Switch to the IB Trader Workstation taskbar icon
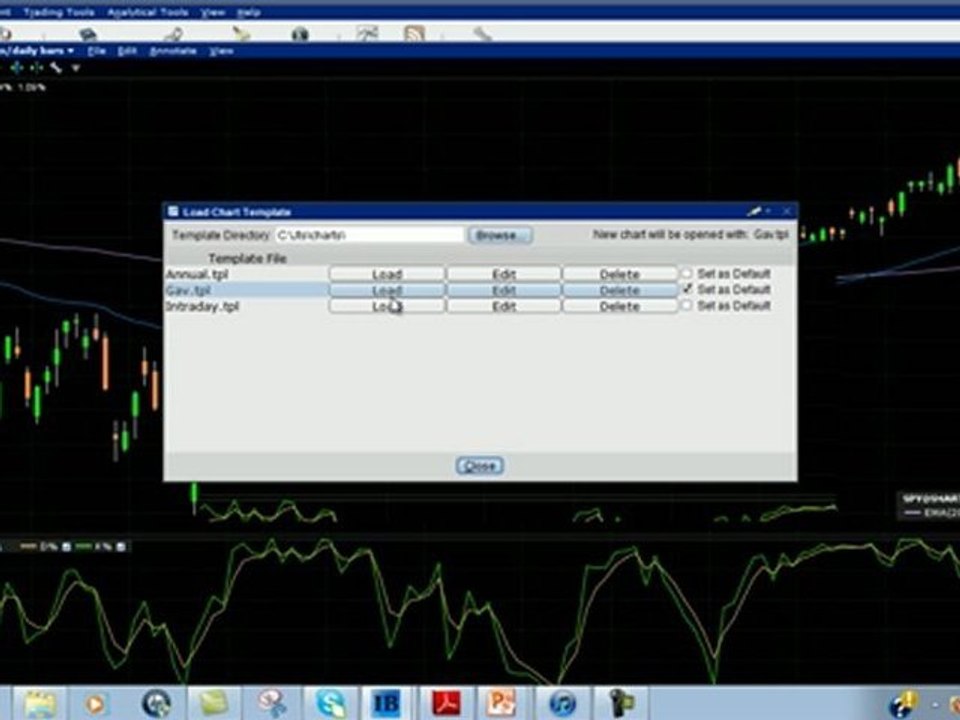Screen dimensions: 960x720 point(386,703)
